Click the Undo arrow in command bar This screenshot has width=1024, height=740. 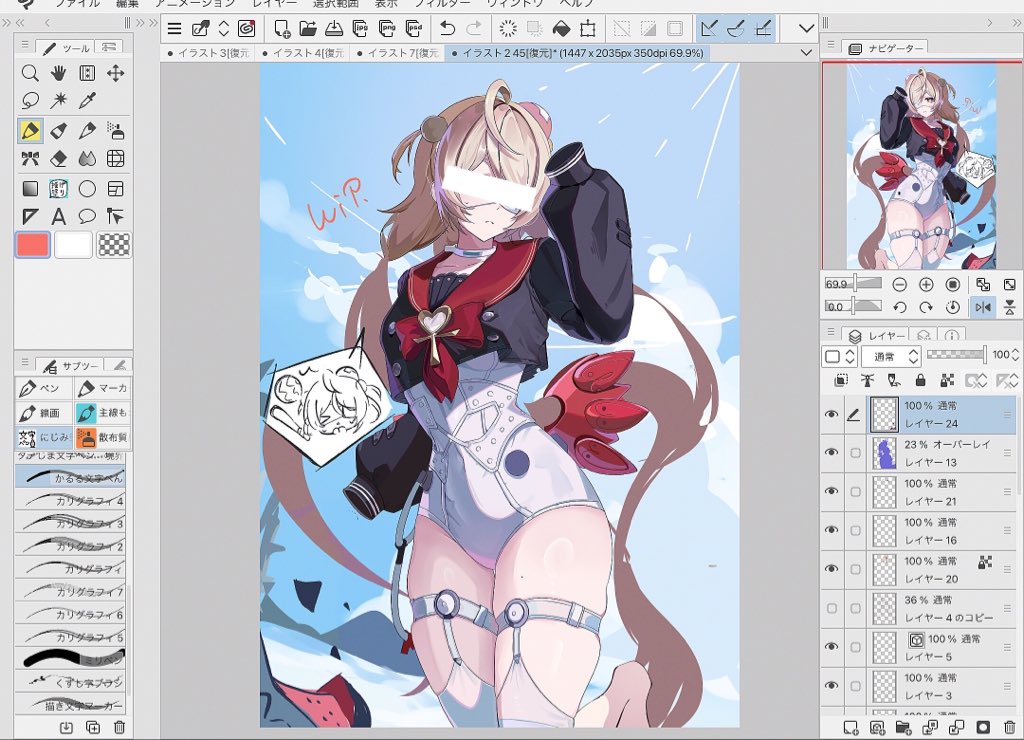point(447,28)
